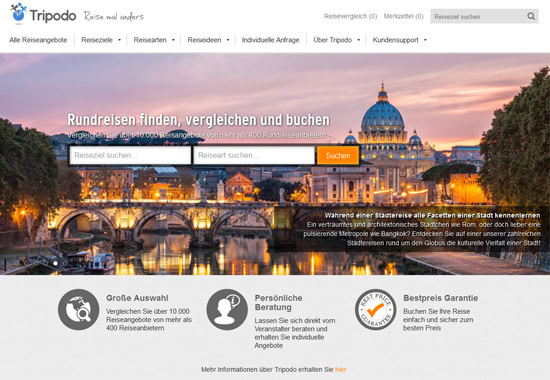Screen dimensions: 550x380
Task: Click the 'Während einer Städtereise' caption heading
Action: click(x=432, y=215)
